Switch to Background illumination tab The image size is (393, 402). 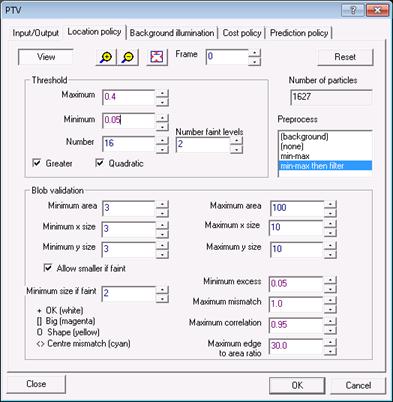[172, 33]
